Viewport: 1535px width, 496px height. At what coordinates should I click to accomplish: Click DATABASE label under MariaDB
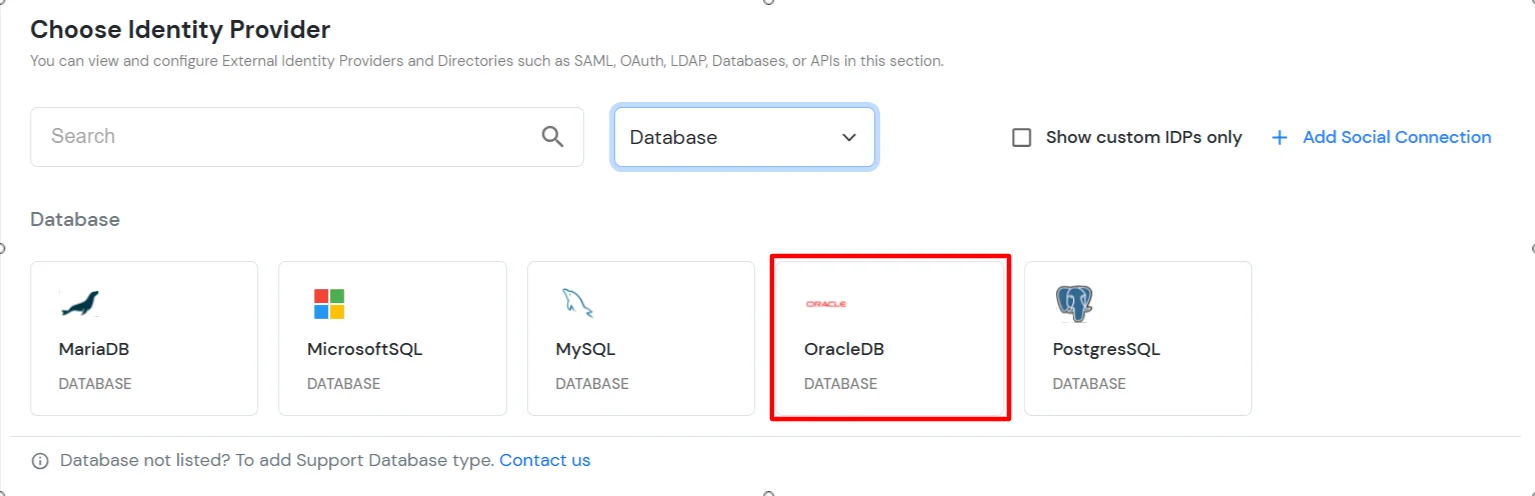coord(95,384)
